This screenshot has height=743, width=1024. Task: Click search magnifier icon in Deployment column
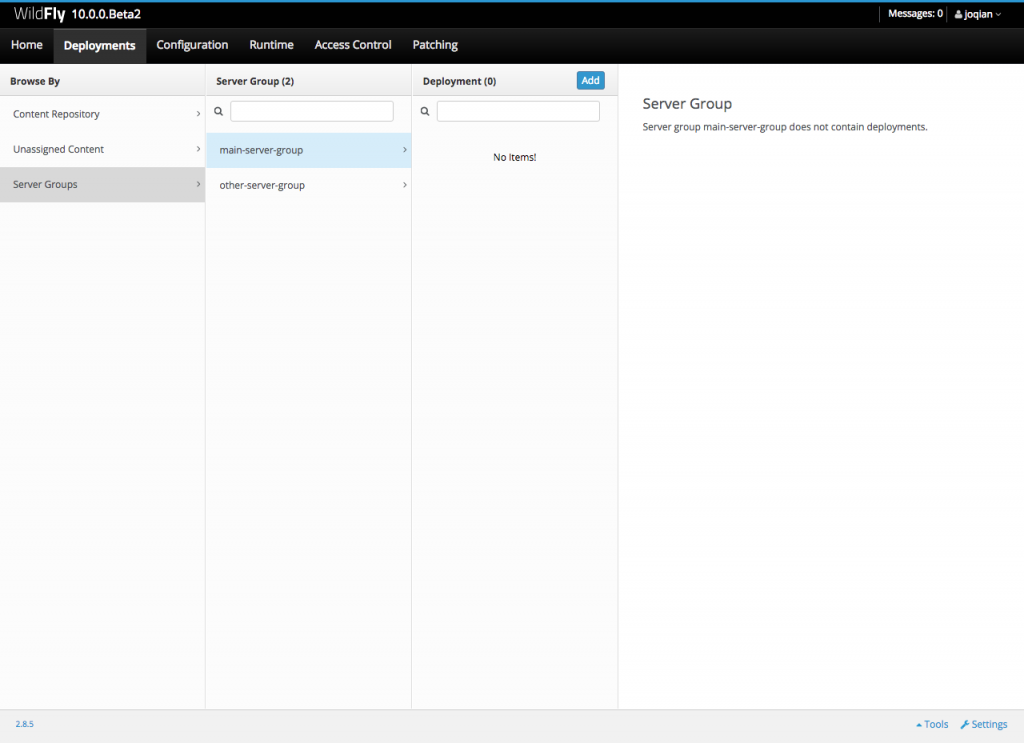425,112
